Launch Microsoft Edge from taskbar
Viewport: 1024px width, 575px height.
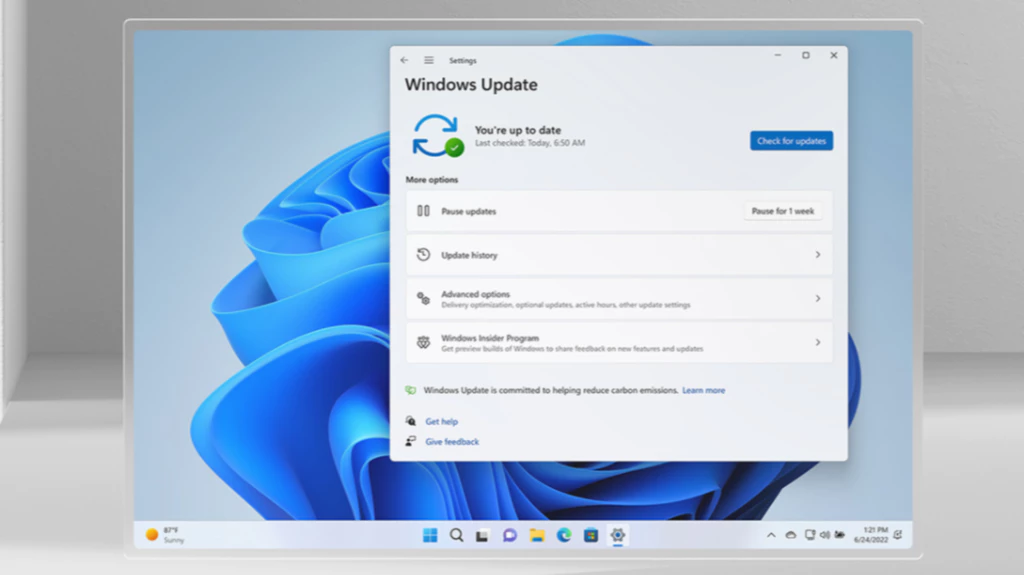point(564,536)
